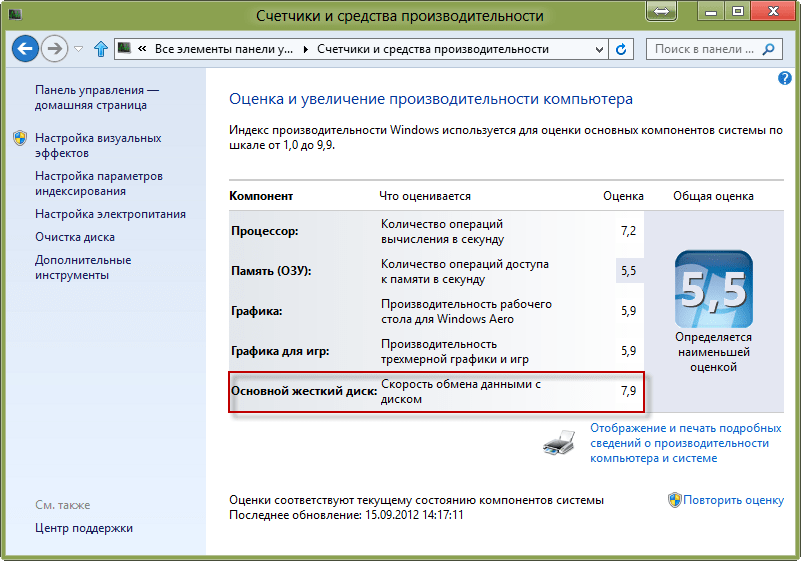Click the "Повторить оценку" link

(734, 499)
